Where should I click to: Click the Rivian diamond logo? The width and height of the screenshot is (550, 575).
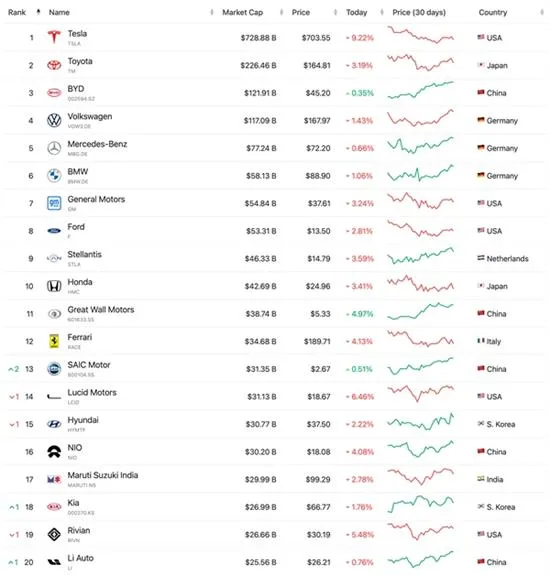[54, 535]
